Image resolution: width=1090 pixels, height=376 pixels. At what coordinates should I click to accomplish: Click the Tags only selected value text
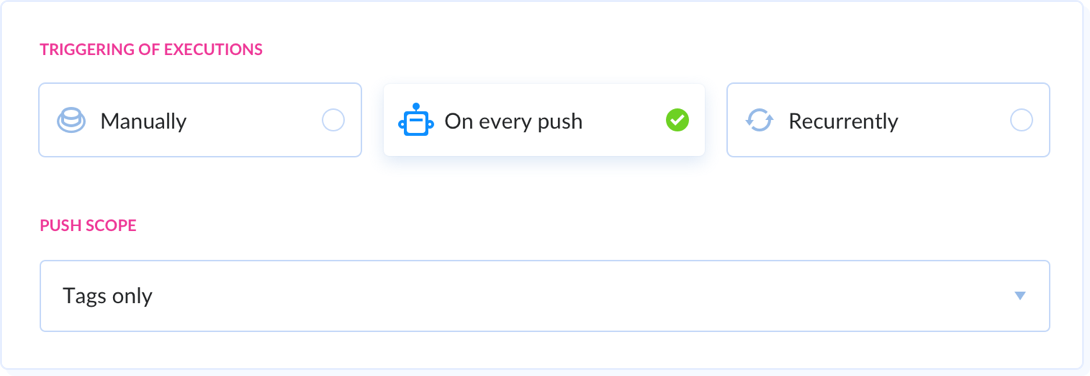(x=108, y=297)
